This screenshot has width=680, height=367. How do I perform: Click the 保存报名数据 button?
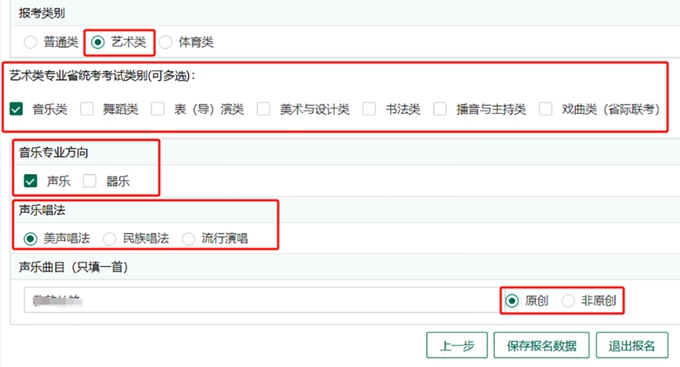[x=541, y=345]
